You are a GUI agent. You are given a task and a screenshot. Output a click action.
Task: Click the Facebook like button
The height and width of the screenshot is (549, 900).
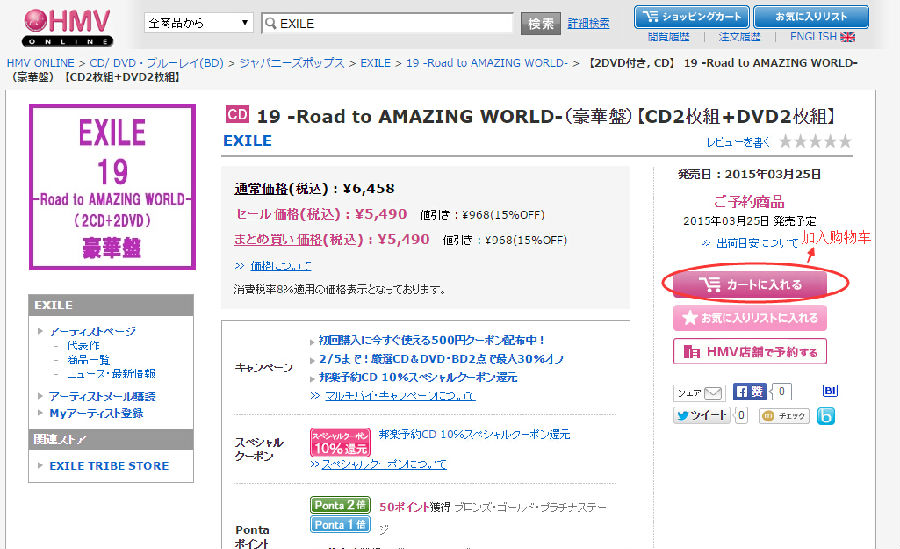[750, 392]
